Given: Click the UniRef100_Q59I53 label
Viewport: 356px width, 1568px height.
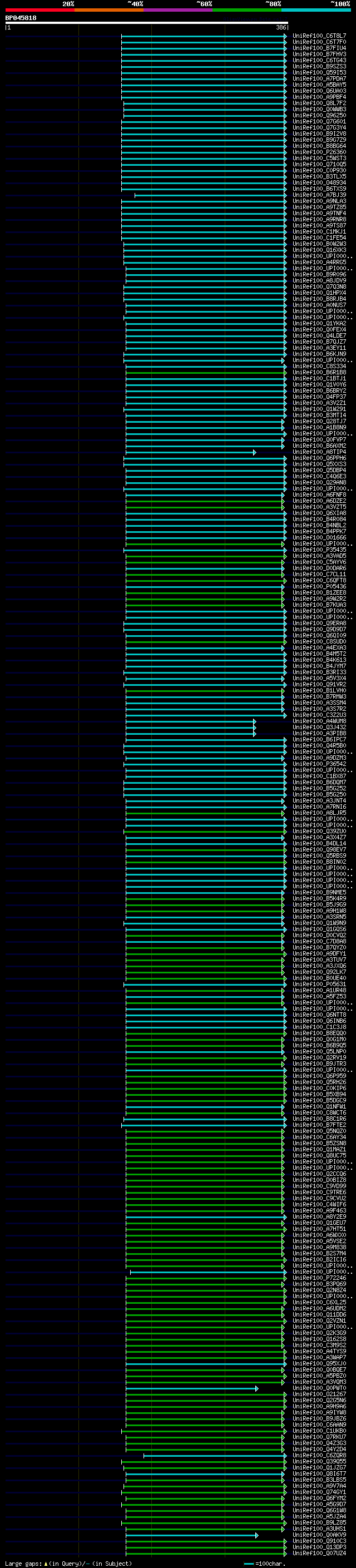Looking at the screenshot, I should [319, 72].
